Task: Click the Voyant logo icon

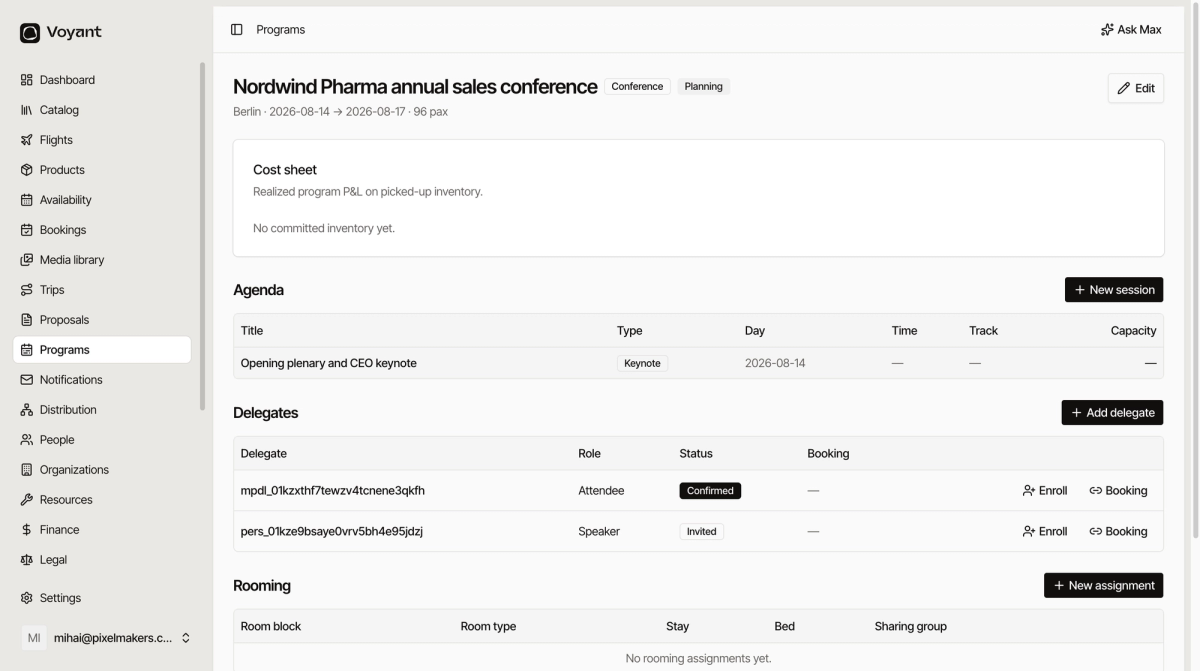Action: 30,32
